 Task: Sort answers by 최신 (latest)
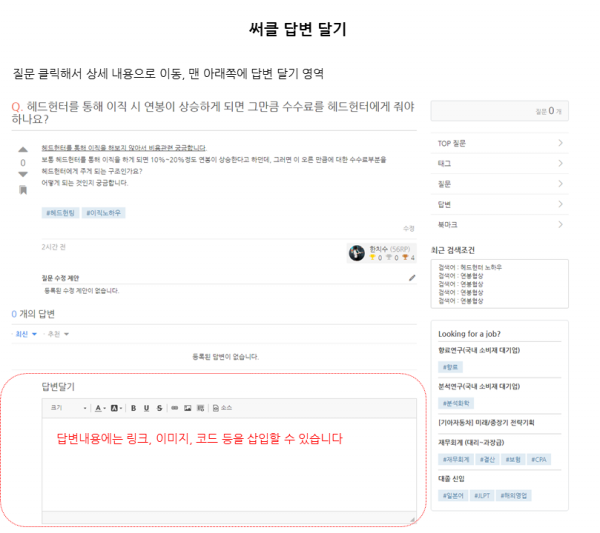click(24, 333)
